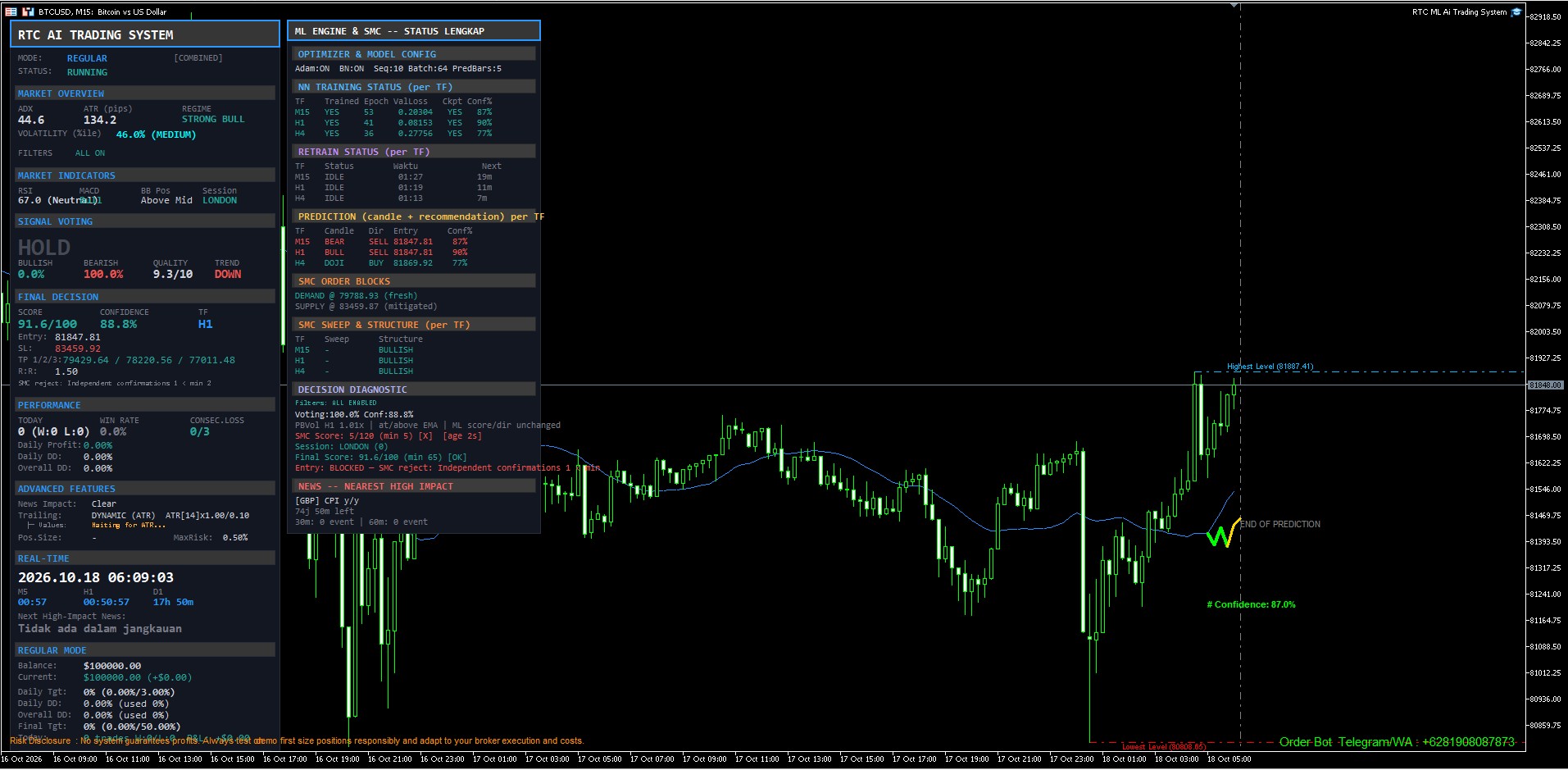Click the M15 retrain time 01:27
Viewport: 1568px width, 770px height.
[x=411, y=177]
